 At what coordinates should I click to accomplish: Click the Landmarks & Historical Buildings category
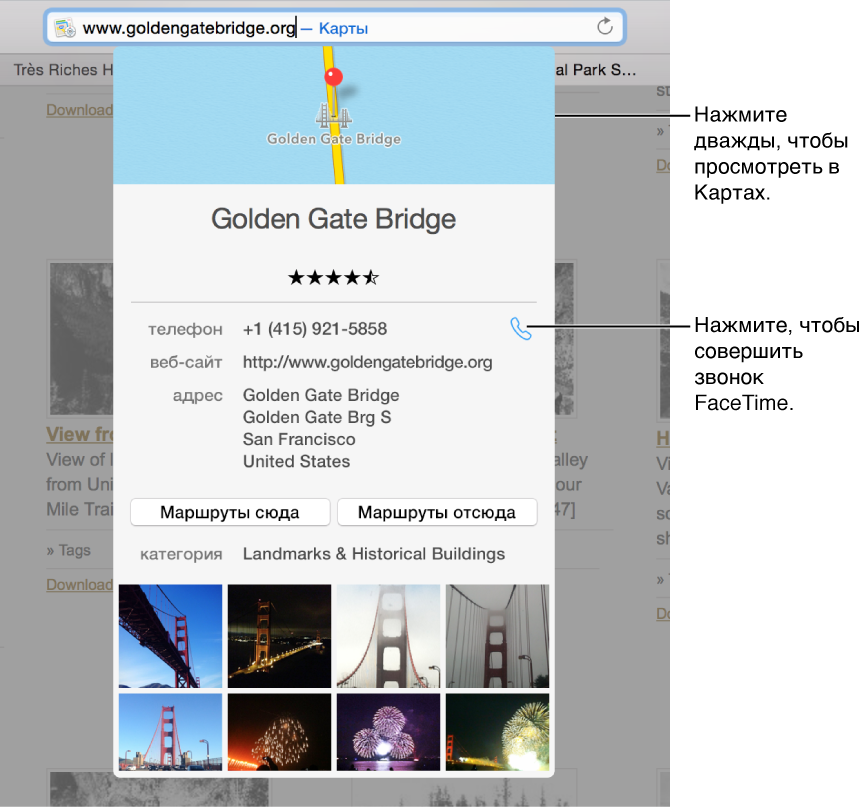coord(374,553)
